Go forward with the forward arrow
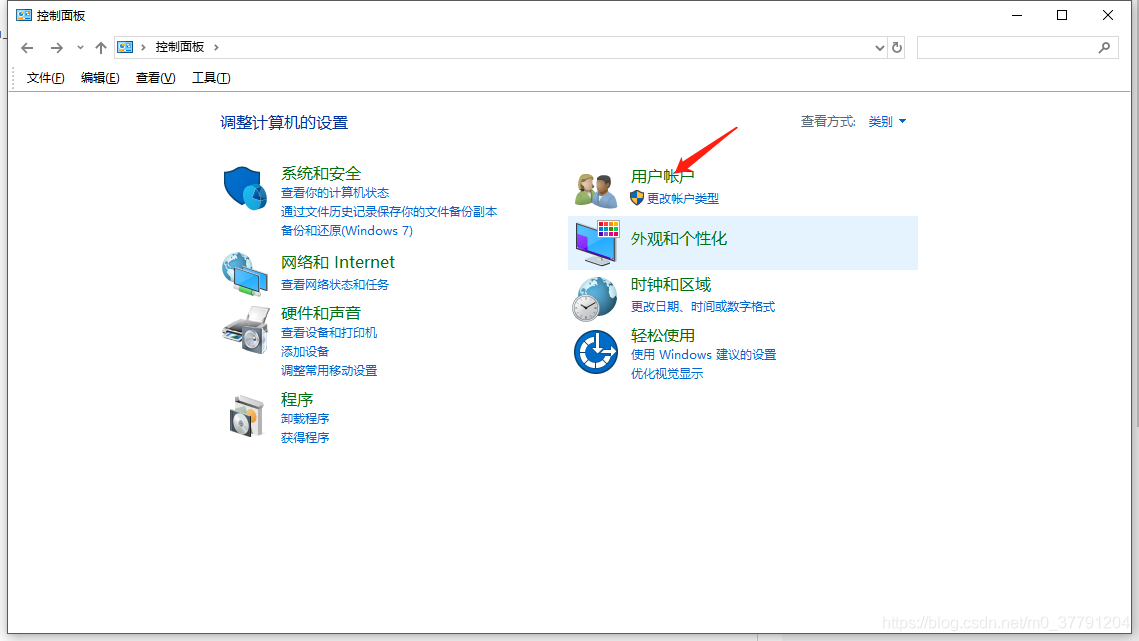This screenshot has height=641, width=1139. (x=57, y=48)
